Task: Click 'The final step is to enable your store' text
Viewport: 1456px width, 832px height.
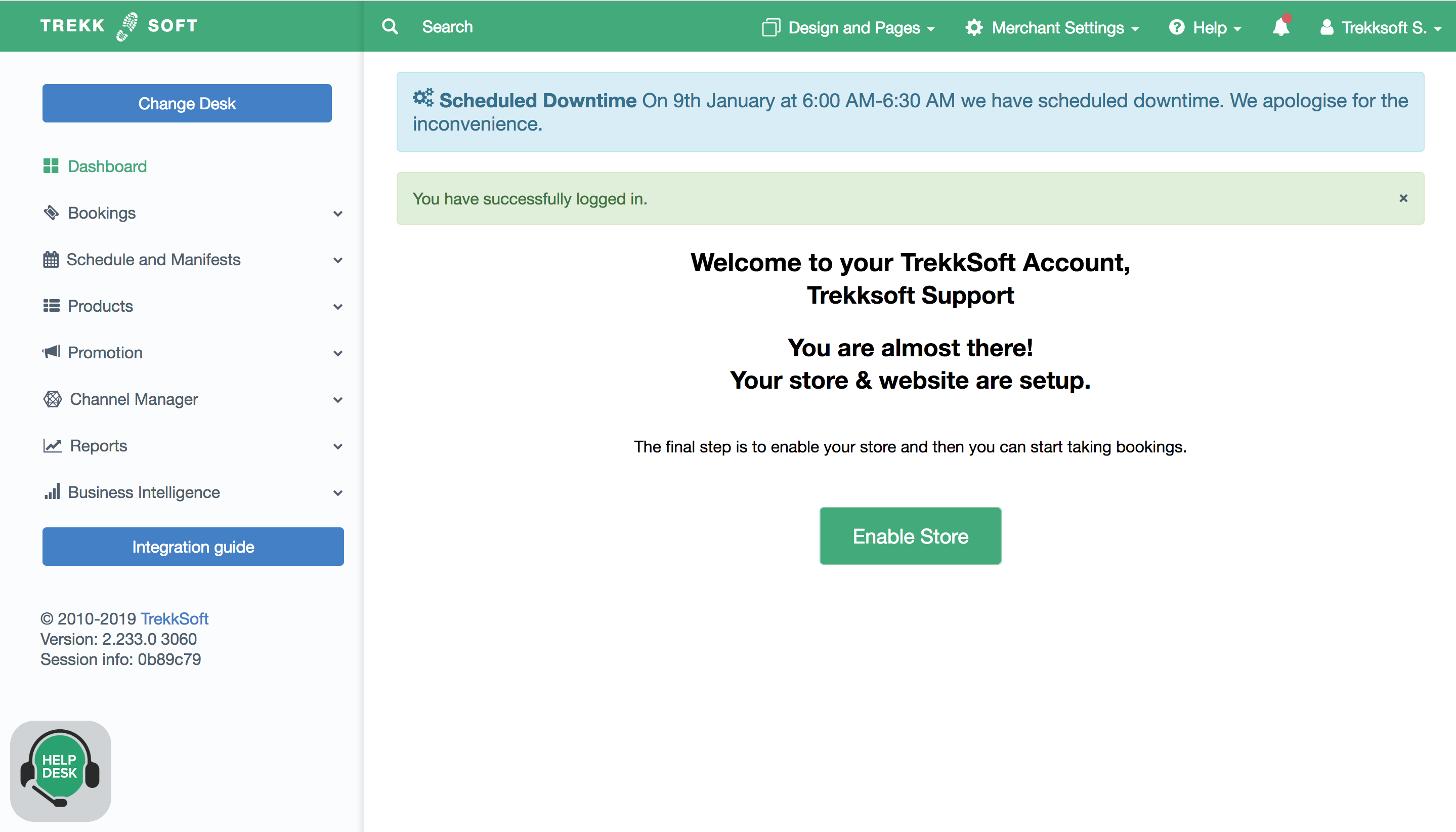Action: [x=910, y=446]
